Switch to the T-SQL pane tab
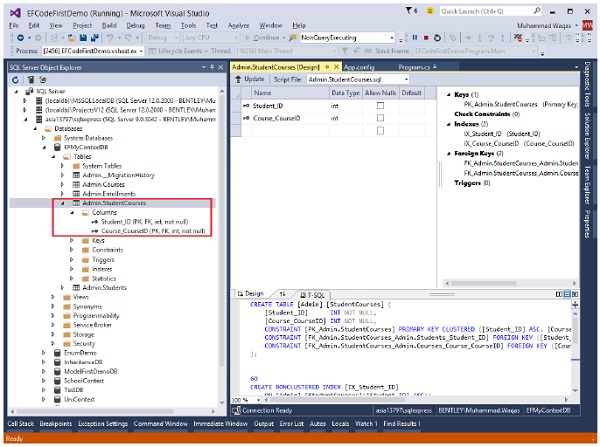 coord(316,294)
